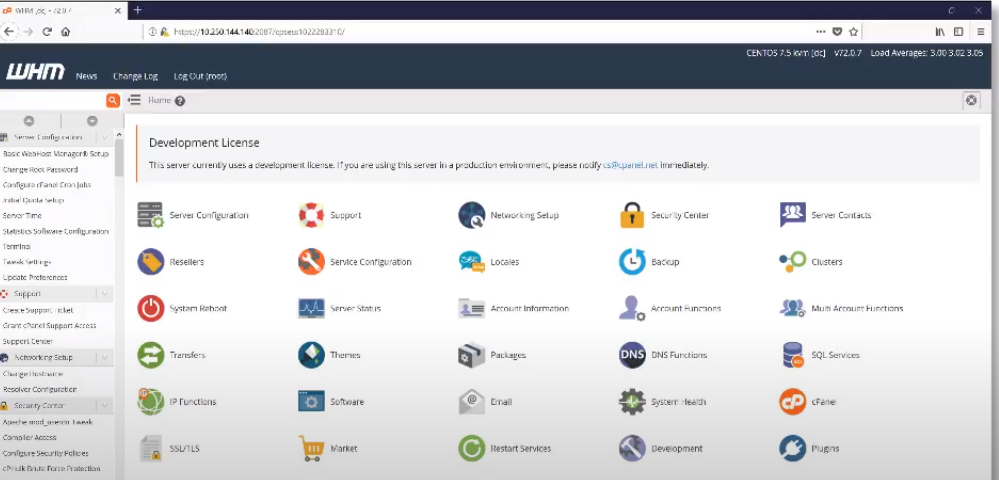Click the WHM logo
This screenshot has width=999, height=480.
point(36,72)
